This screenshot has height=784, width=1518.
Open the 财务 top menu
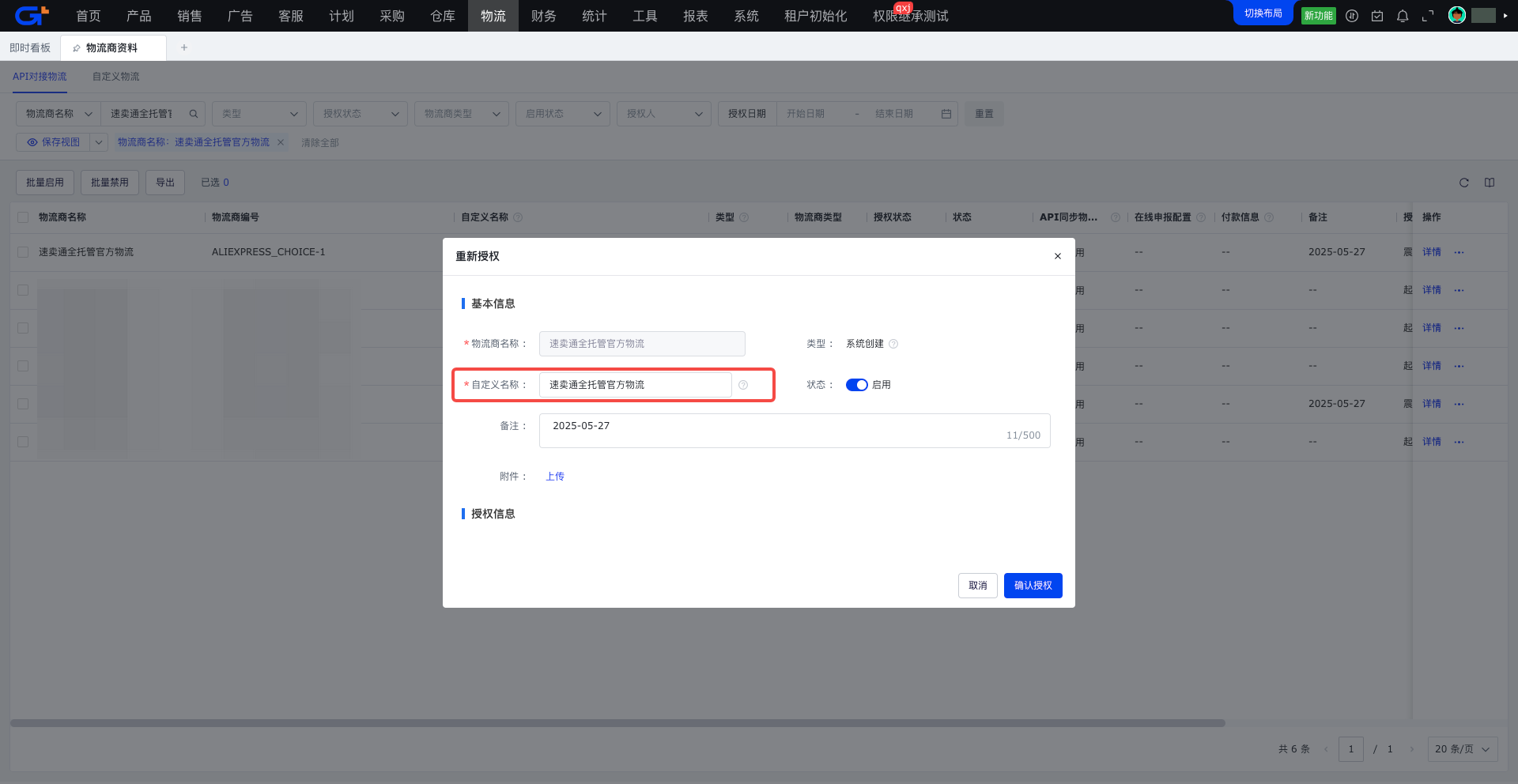point(544,16)
